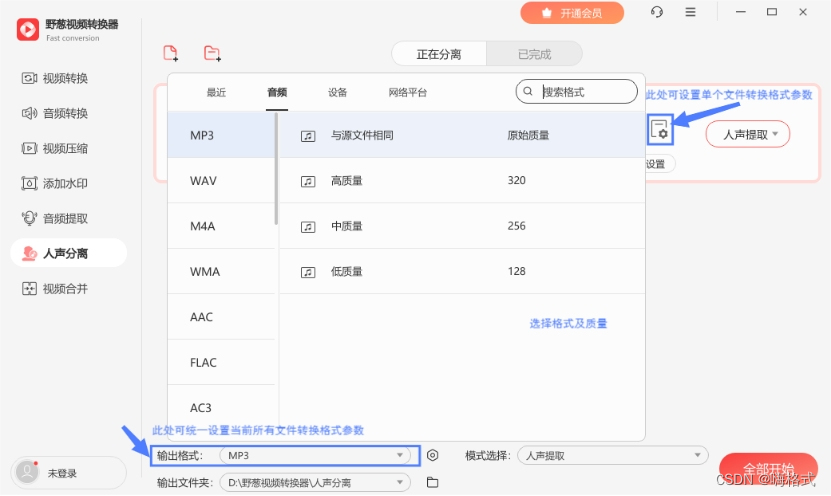Choose FLAC format in list
Image resolution: width=831 pixels, height=496 pixels.
coord(221,362)
